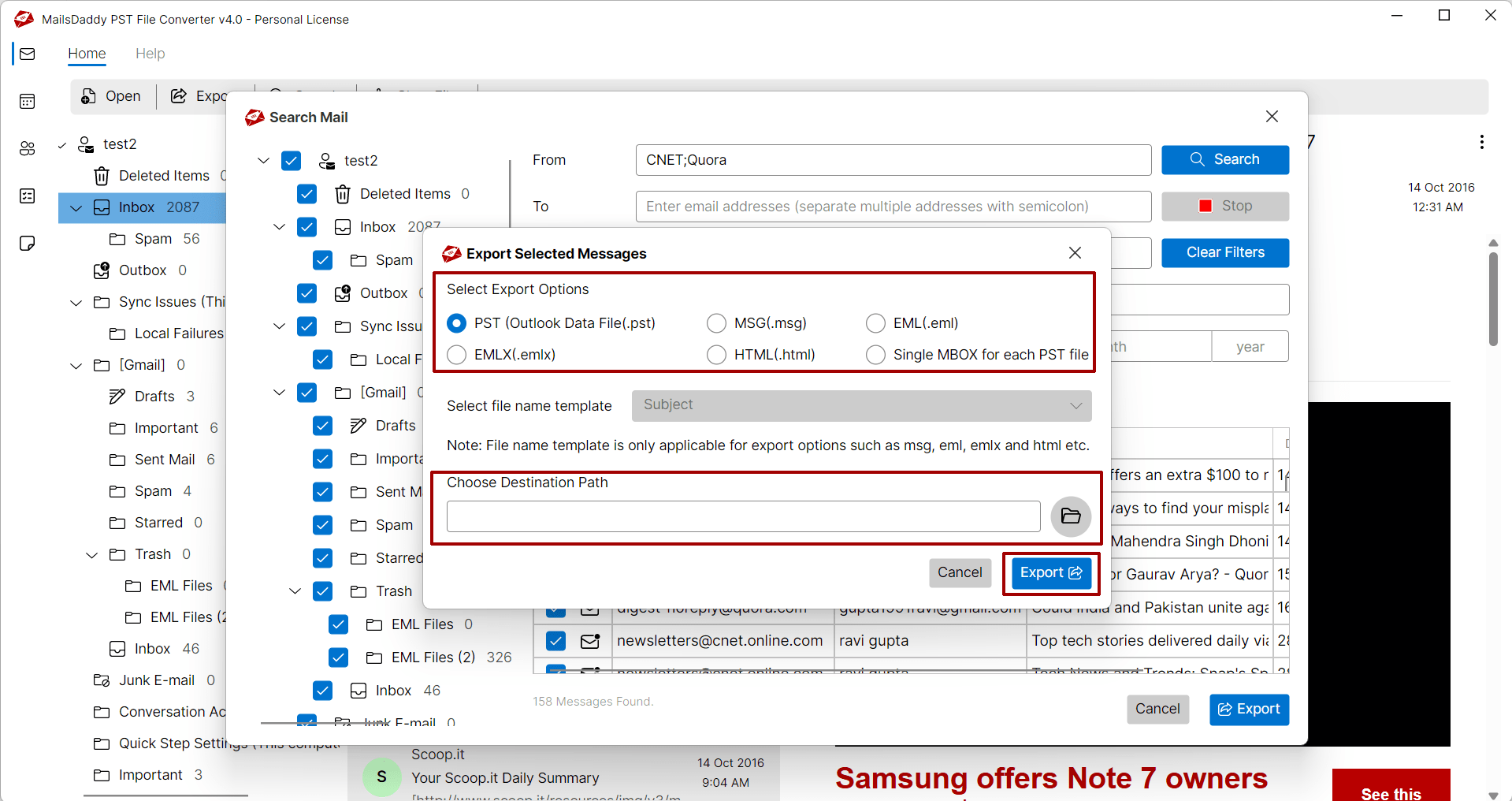Click Export in Export Selected Messages dialog
Image resolution: width=1512 pixels, height=801 pixels.
1051,573
